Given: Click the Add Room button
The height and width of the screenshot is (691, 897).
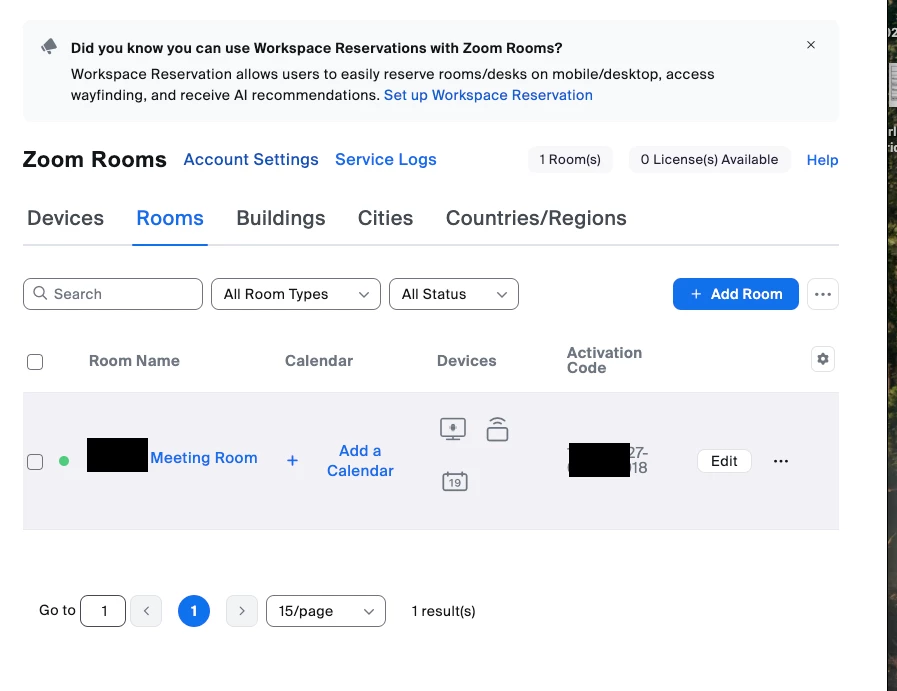Looking at the screenshot, I should [736, 294].
